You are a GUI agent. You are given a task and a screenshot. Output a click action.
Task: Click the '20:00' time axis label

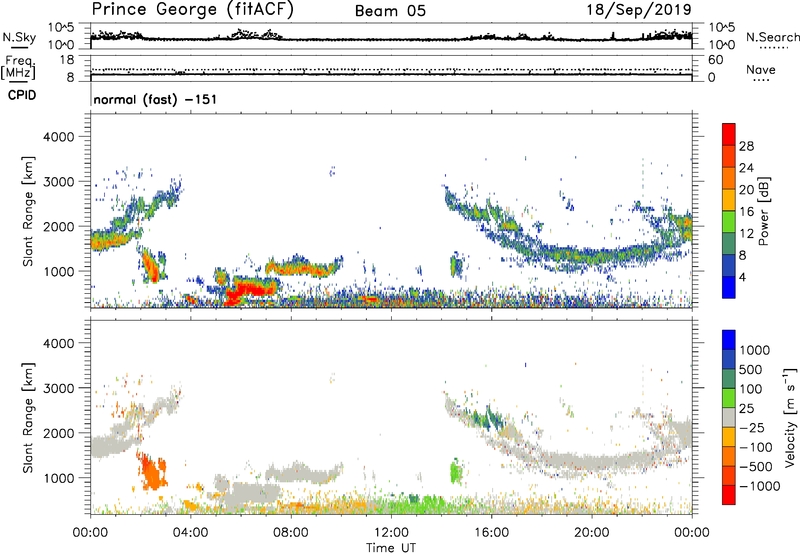tap(591, 532)
